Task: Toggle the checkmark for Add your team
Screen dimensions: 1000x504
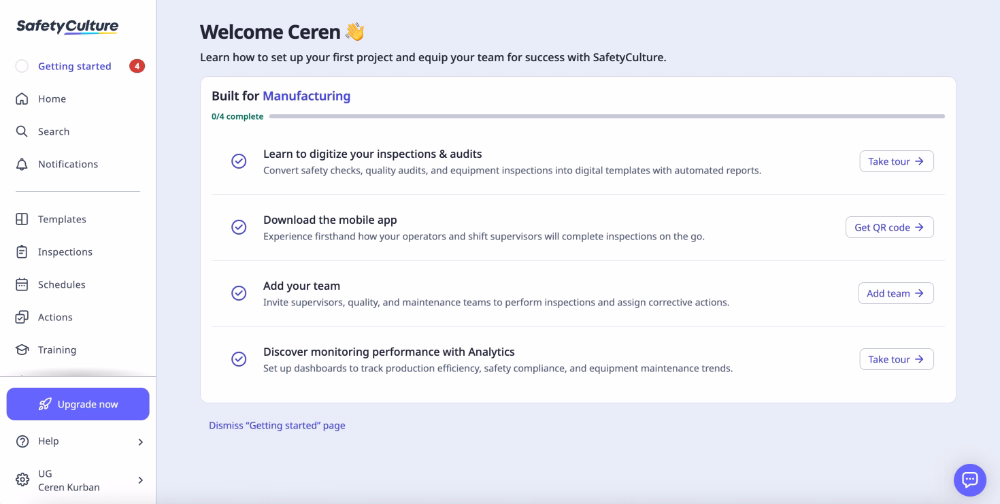Action: [x=239, y=293]
